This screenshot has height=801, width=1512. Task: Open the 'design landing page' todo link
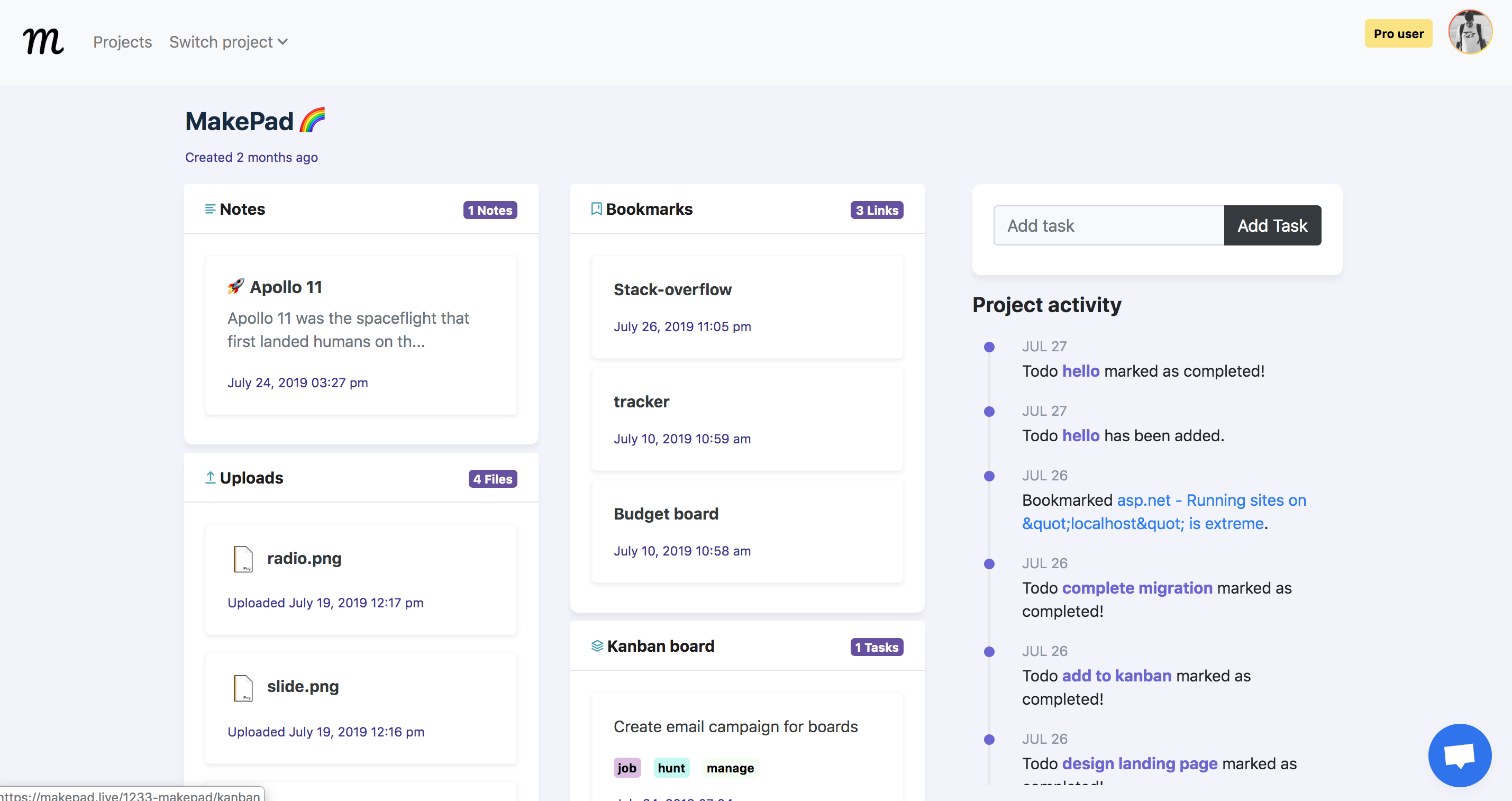click(x=1140, y=763)
